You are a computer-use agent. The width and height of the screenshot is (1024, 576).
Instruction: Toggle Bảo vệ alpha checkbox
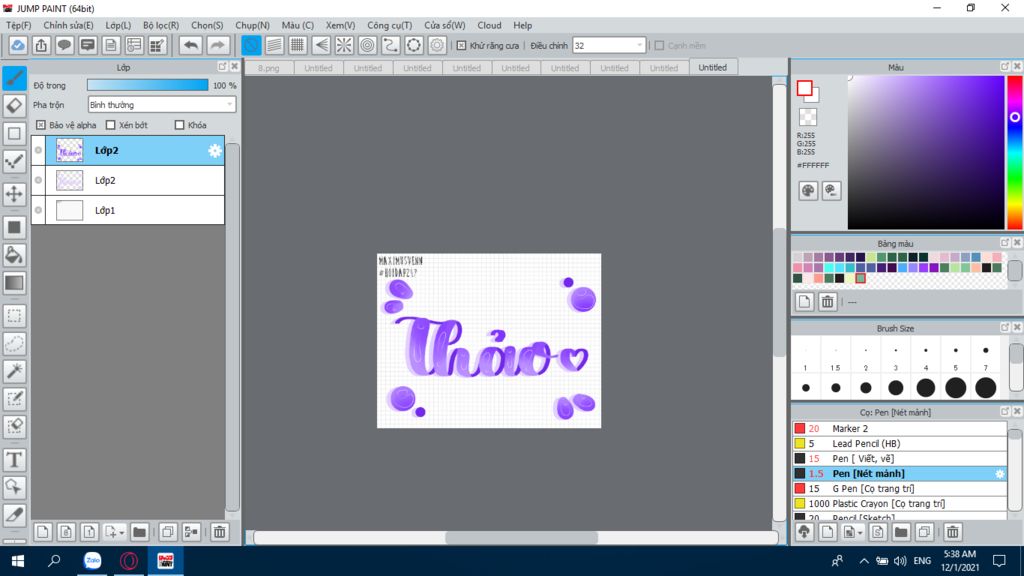point(41,125)
